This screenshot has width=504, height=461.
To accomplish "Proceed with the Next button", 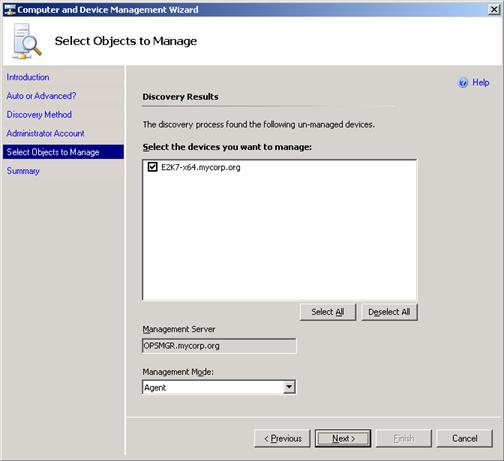I will click(343, 438).
